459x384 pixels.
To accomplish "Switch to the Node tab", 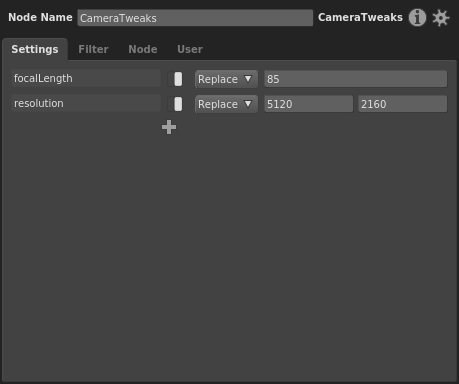I will (143, 49).
